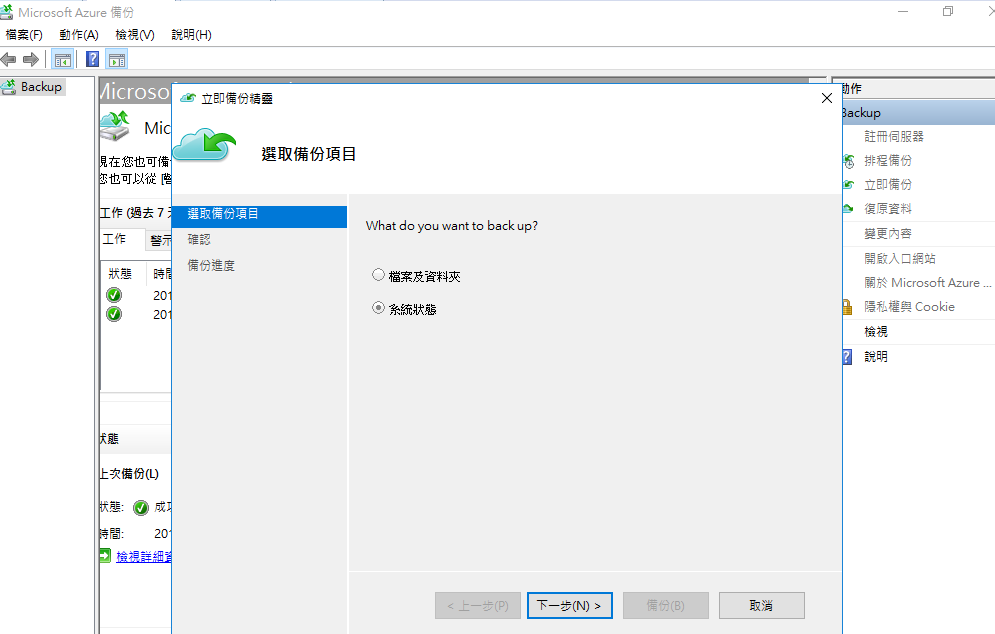This screenshot has width=995, height=634.
Task: Open the 動作(A) menu
Action: click(x=79, y=35)
